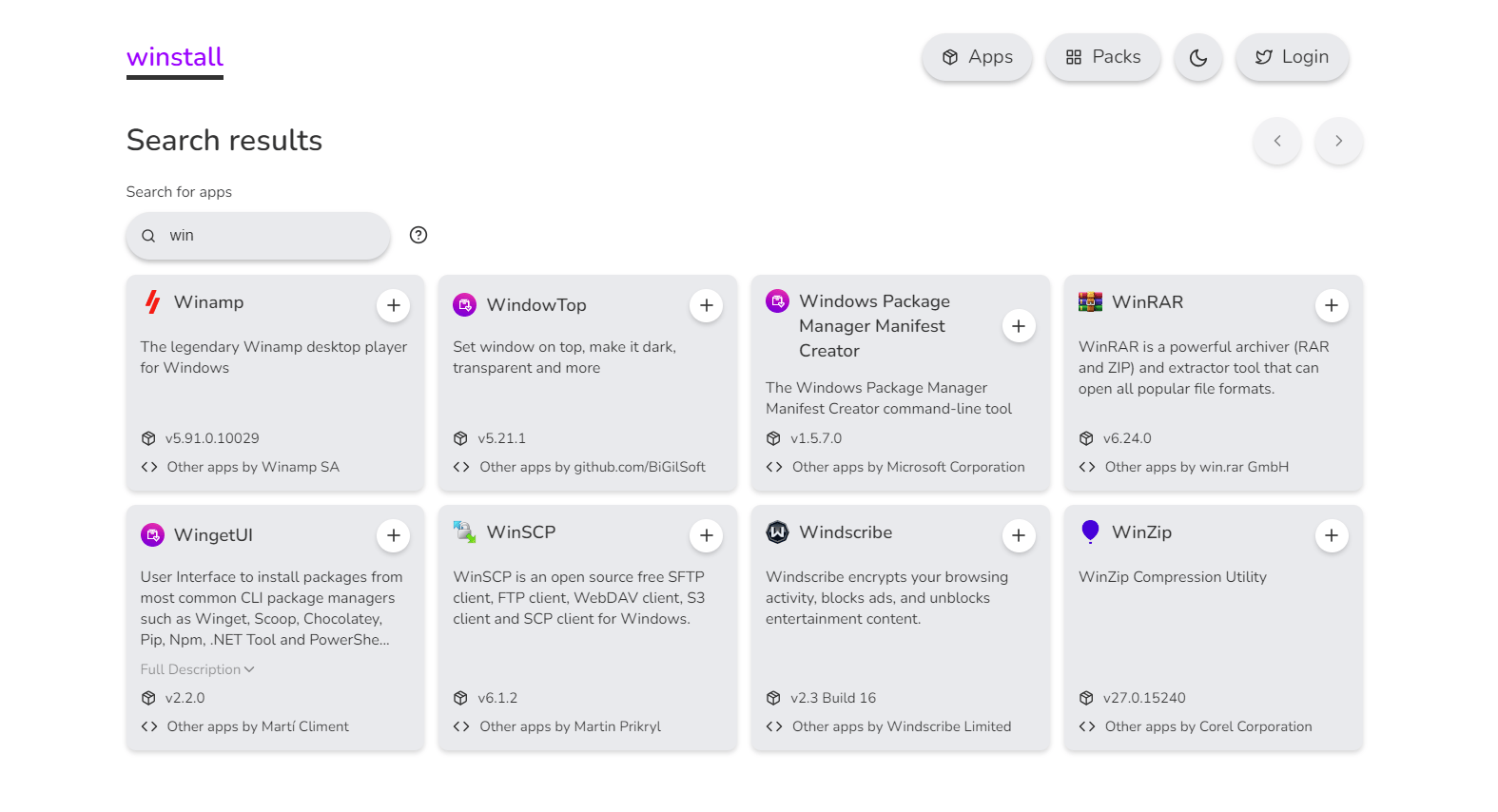Open Other apps by Microsoft Corporation
The height and width of the screenshot is (812, 1498).
(x=907, y=467)
